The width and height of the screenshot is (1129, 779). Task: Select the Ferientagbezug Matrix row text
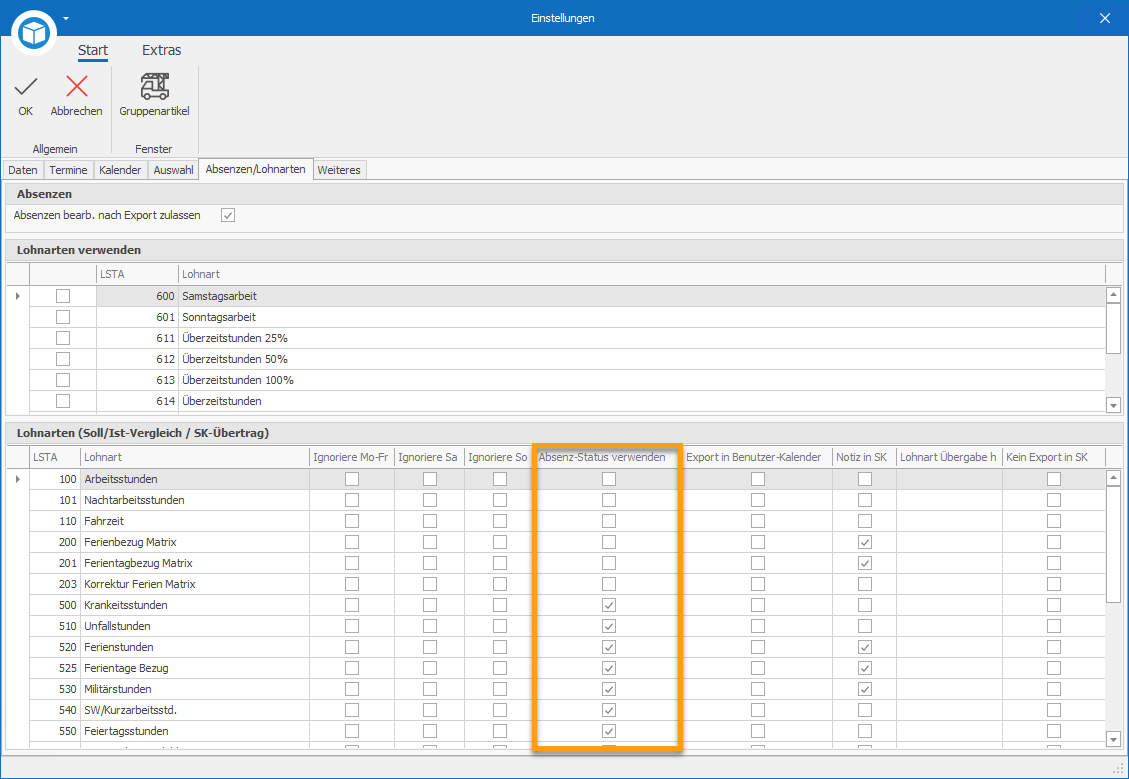[x=138, y=563]
